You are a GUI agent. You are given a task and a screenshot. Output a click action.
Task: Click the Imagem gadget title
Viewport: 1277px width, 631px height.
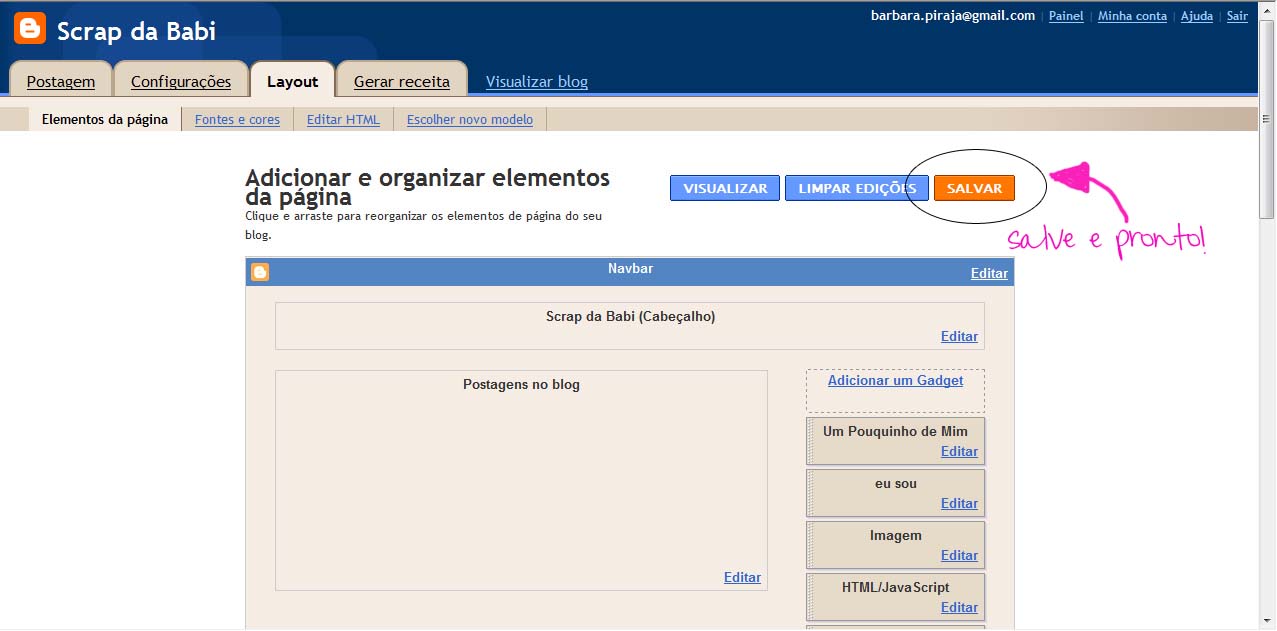click(895, 535)
